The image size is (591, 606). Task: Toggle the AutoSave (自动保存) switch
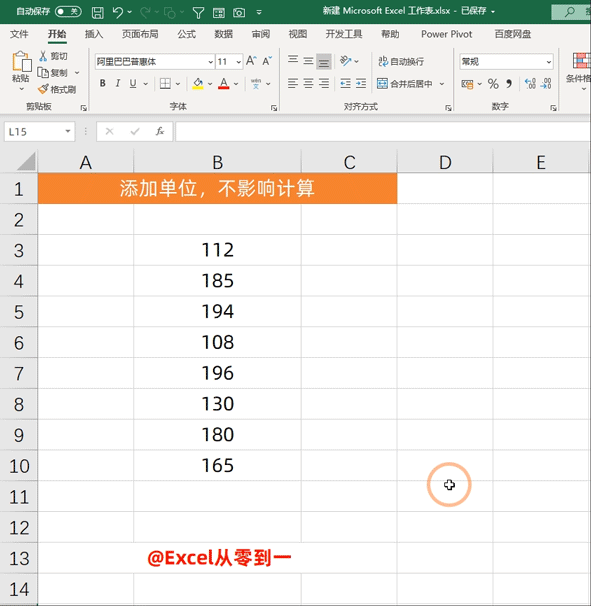point(68,12)
